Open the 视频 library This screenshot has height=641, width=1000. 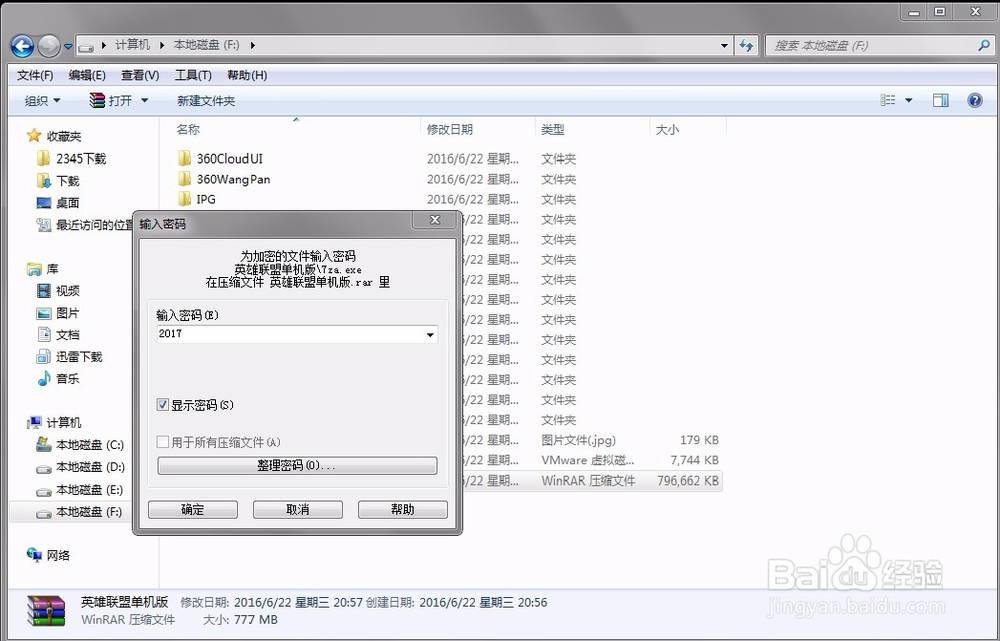58,291
